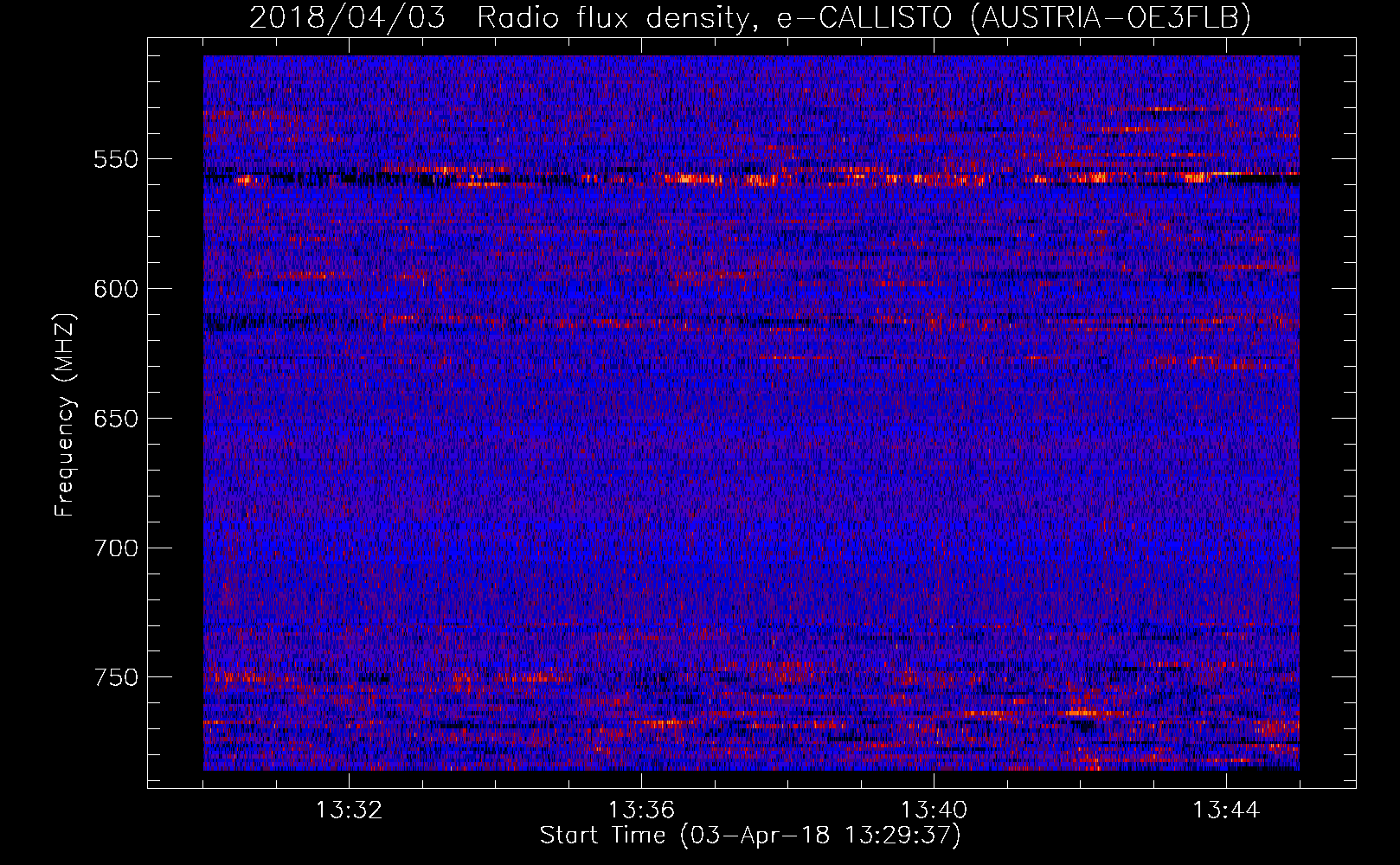Click the '13:40' time tick label
1400x865 pixels.
(x=934, y=811)
